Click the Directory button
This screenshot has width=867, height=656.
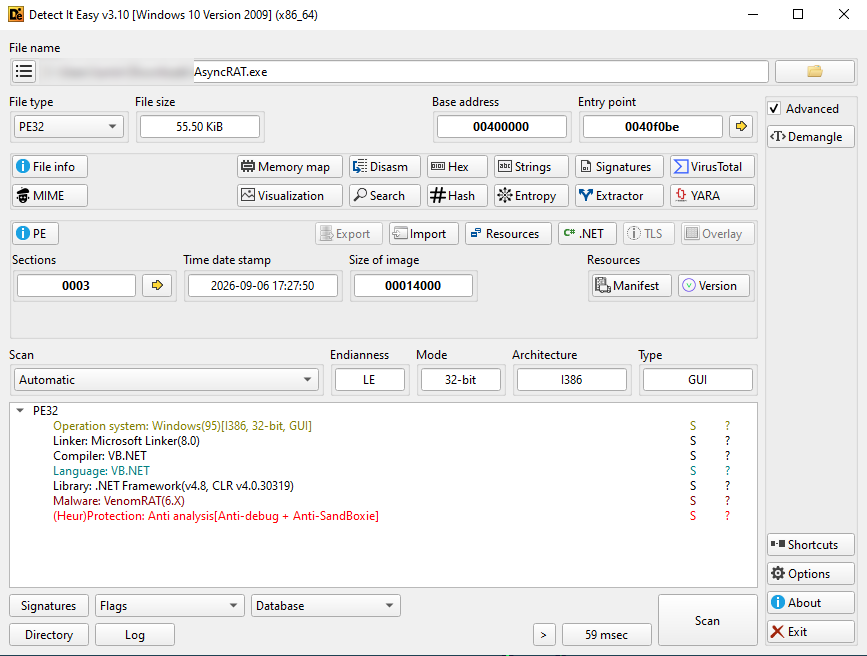click(49, 634)
